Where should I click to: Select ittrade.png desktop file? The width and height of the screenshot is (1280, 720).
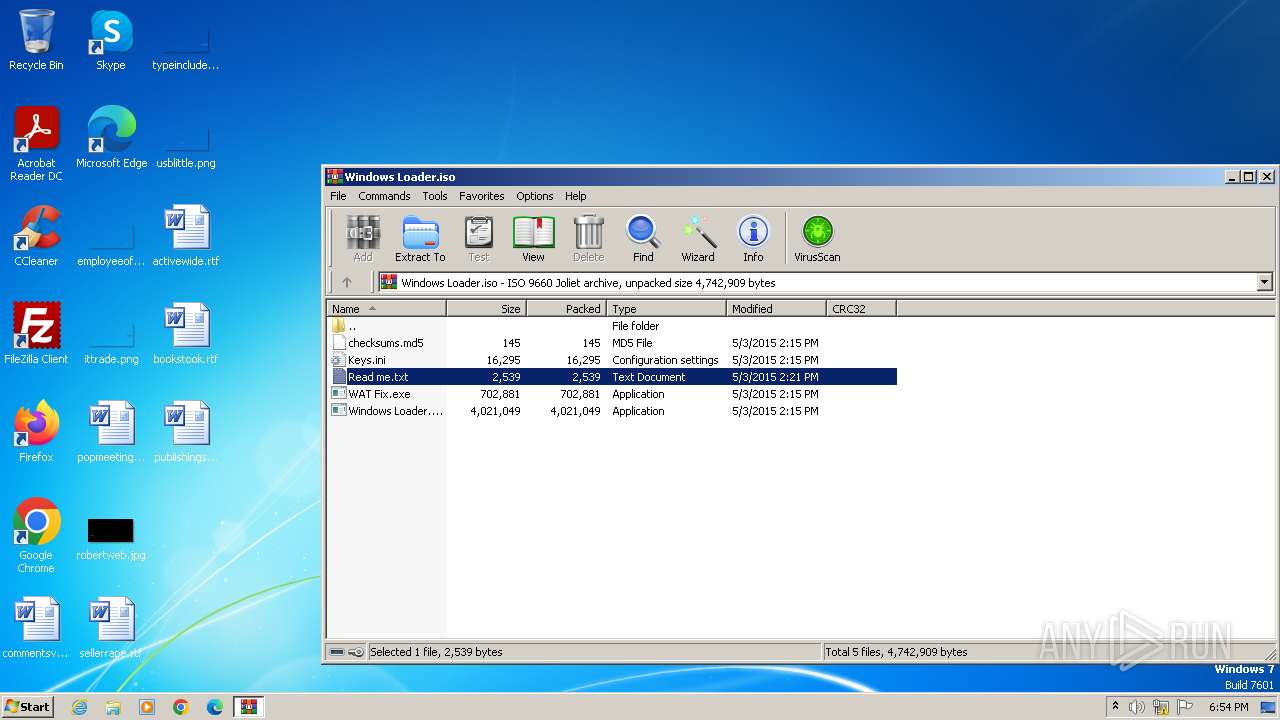pyautogui.click(x=111, y=341)
